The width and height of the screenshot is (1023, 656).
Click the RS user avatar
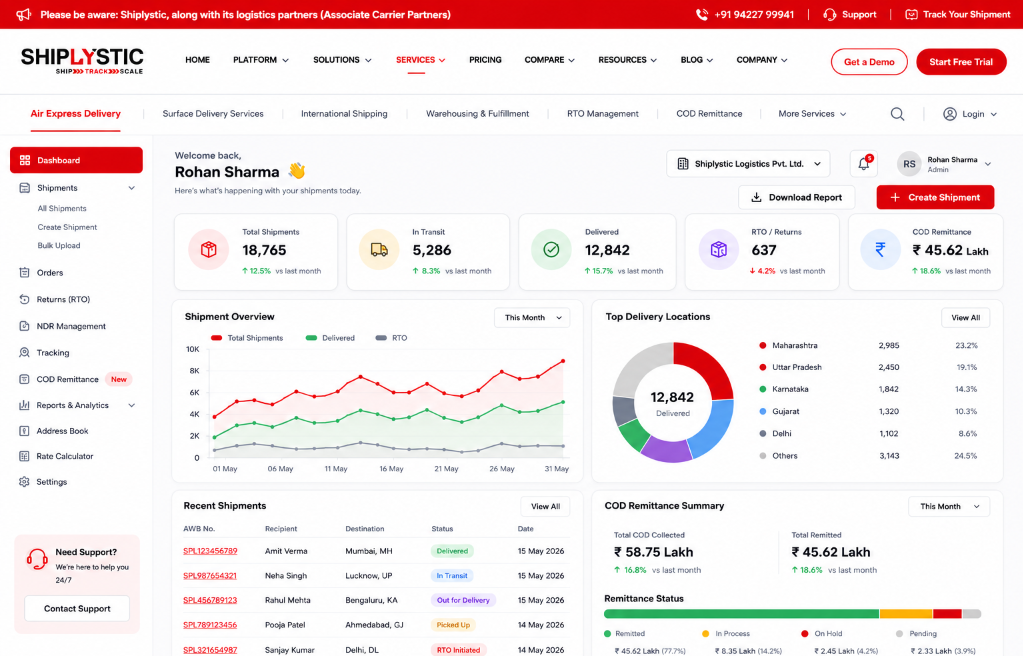(909, 164)
